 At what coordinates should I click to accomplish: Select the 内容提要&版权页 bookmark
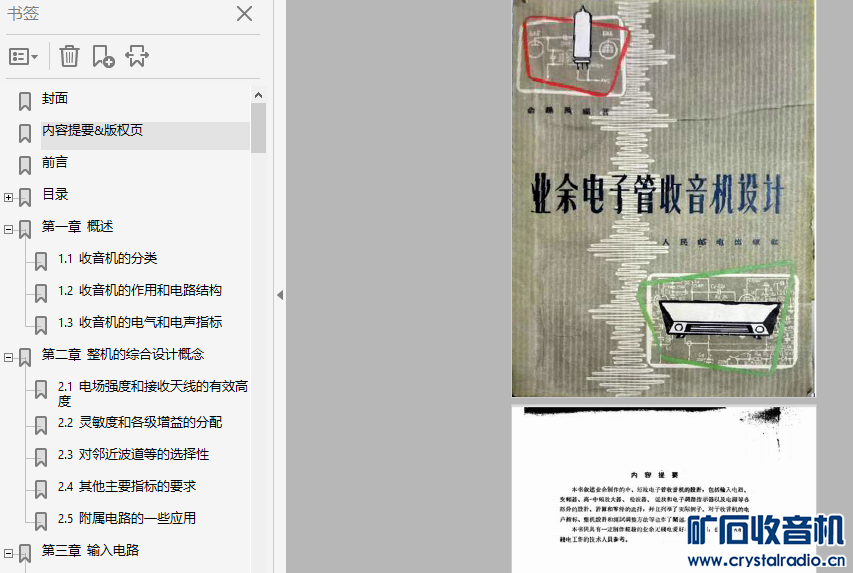pos(92,130)
